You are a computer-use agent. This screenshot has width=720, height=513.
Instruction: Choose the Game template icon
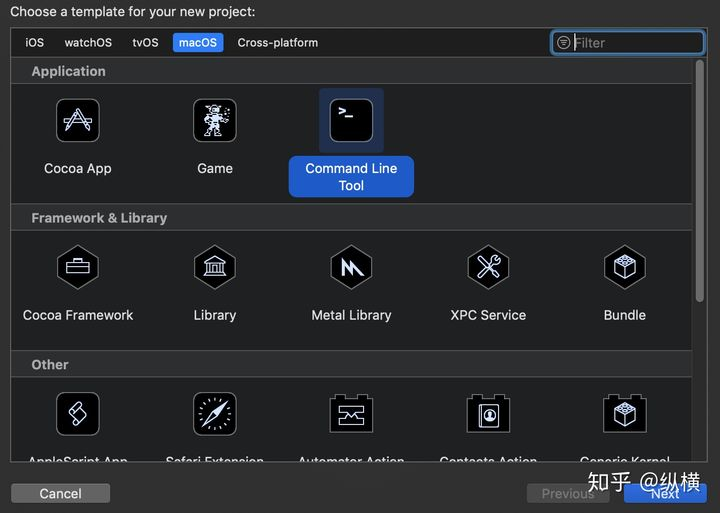click(x=214, y=120)
